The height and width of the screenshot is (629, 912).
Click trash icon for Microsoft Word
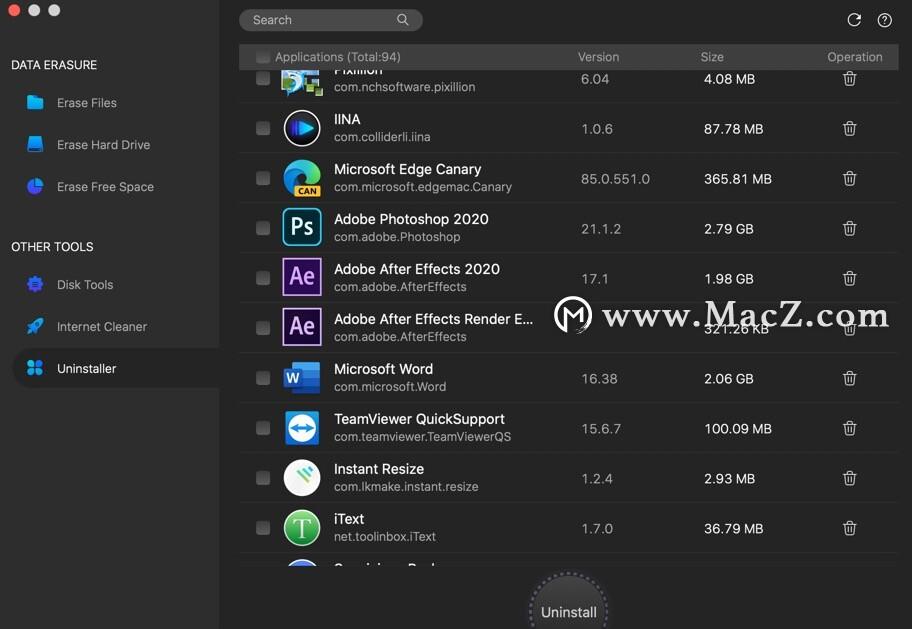[849, 379]
